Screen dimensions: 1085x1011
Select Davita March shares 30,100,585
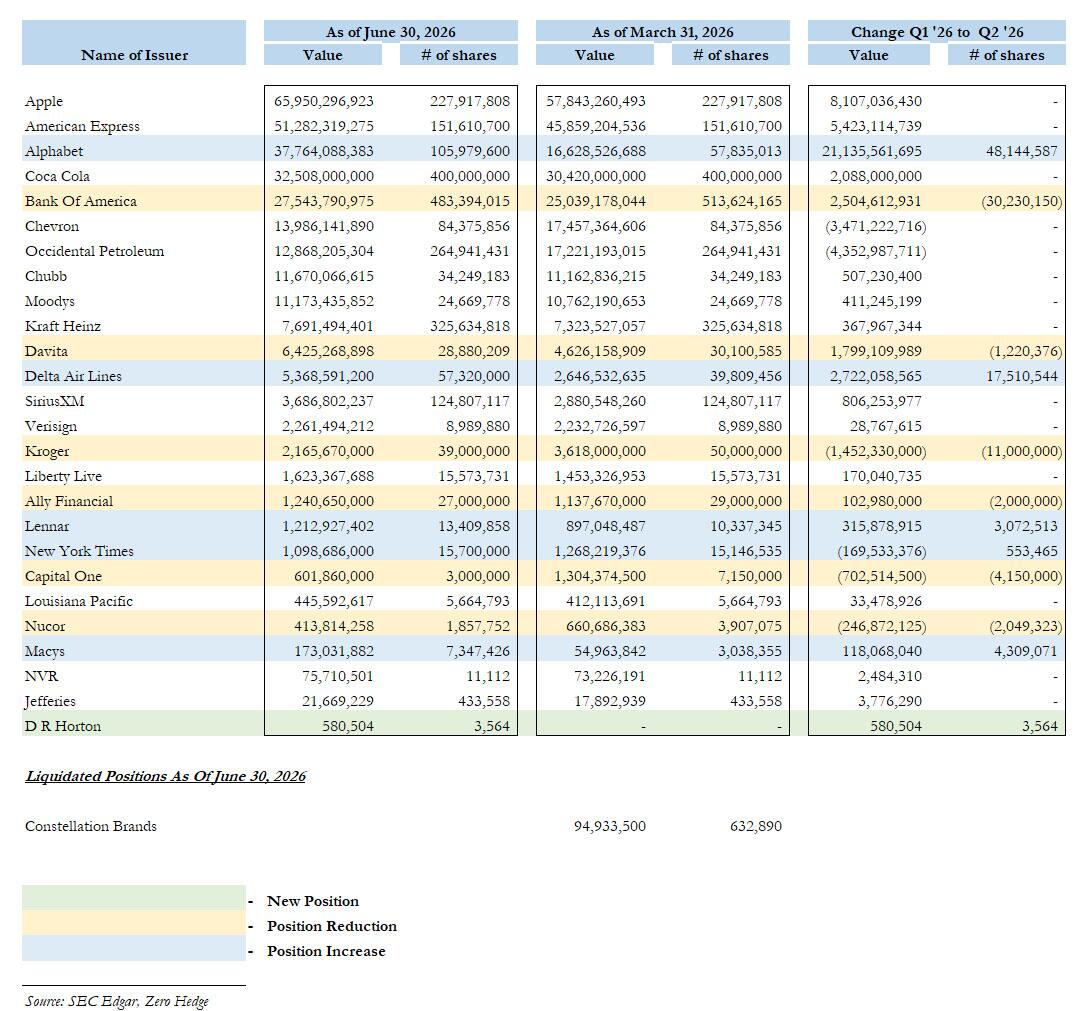coord(746,352)
